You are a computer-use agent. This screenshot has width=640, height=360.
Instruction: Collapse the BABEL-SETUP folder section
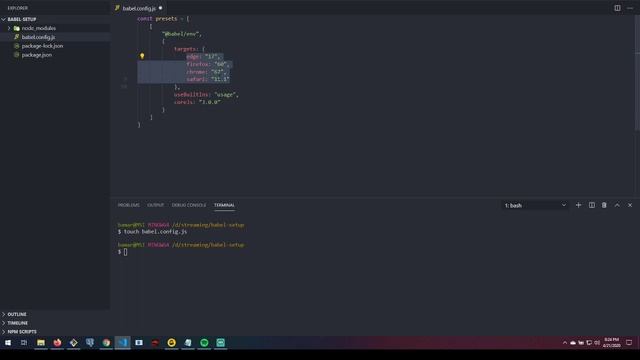(4, 19)
